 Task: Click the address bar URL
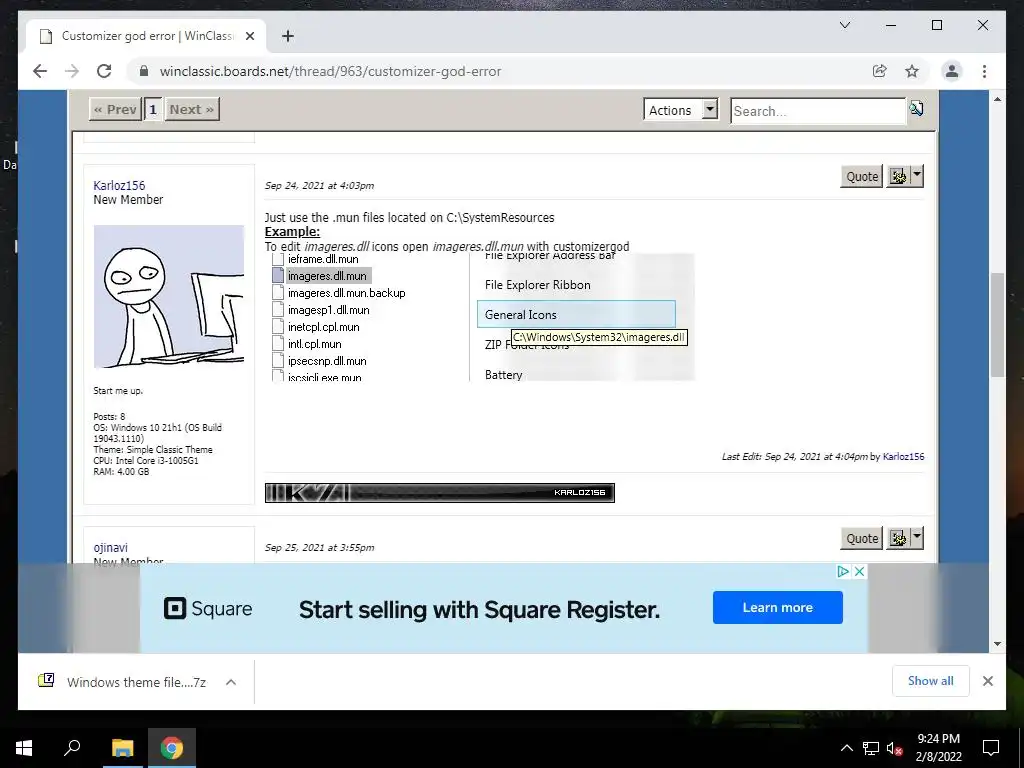330,71
